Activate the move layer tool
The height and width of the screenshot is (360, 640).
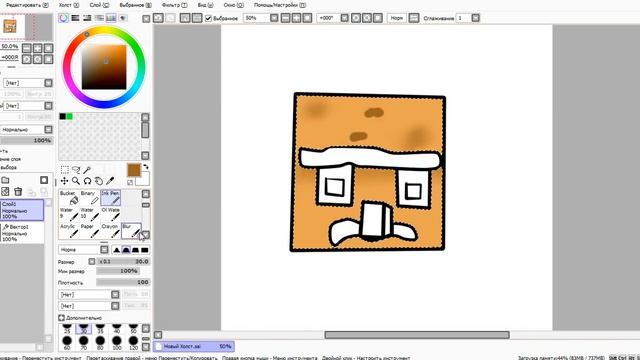tap(64, 181)
